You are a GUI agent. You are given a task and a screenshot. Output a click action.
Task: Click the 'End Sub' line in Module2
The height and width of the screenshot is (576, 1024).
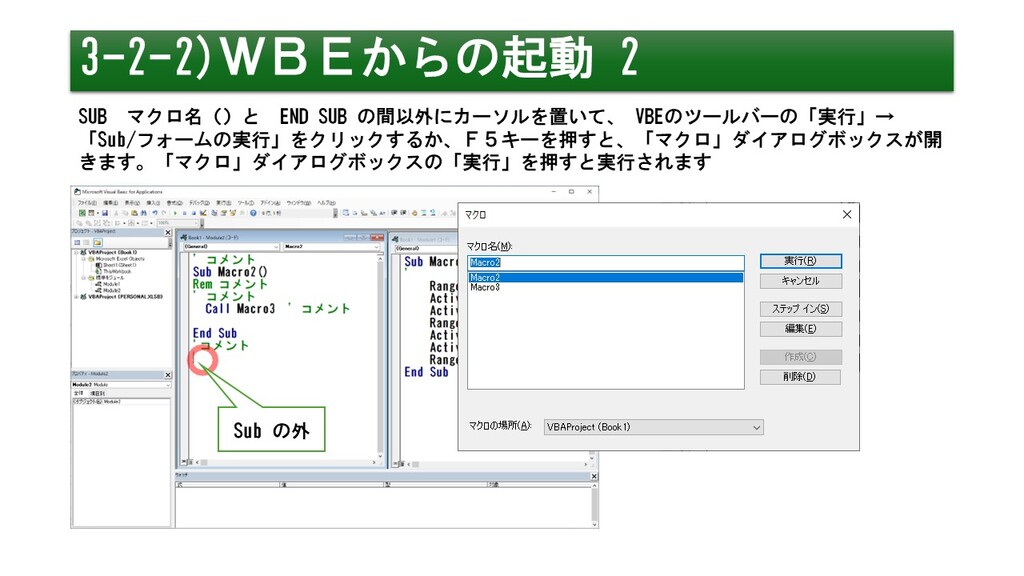[215, 333]
